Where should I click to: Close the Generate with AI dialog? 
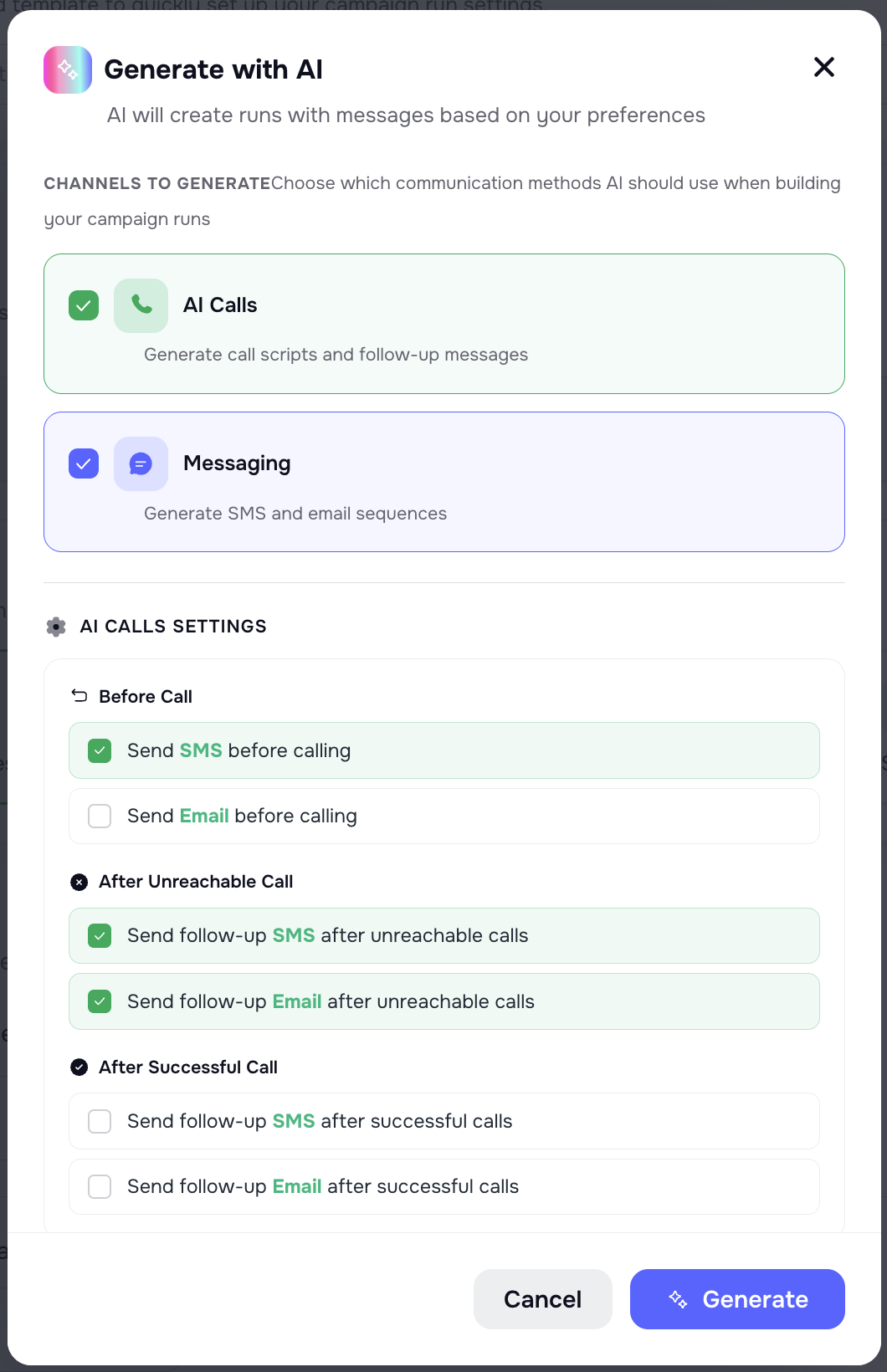[823, 68]
